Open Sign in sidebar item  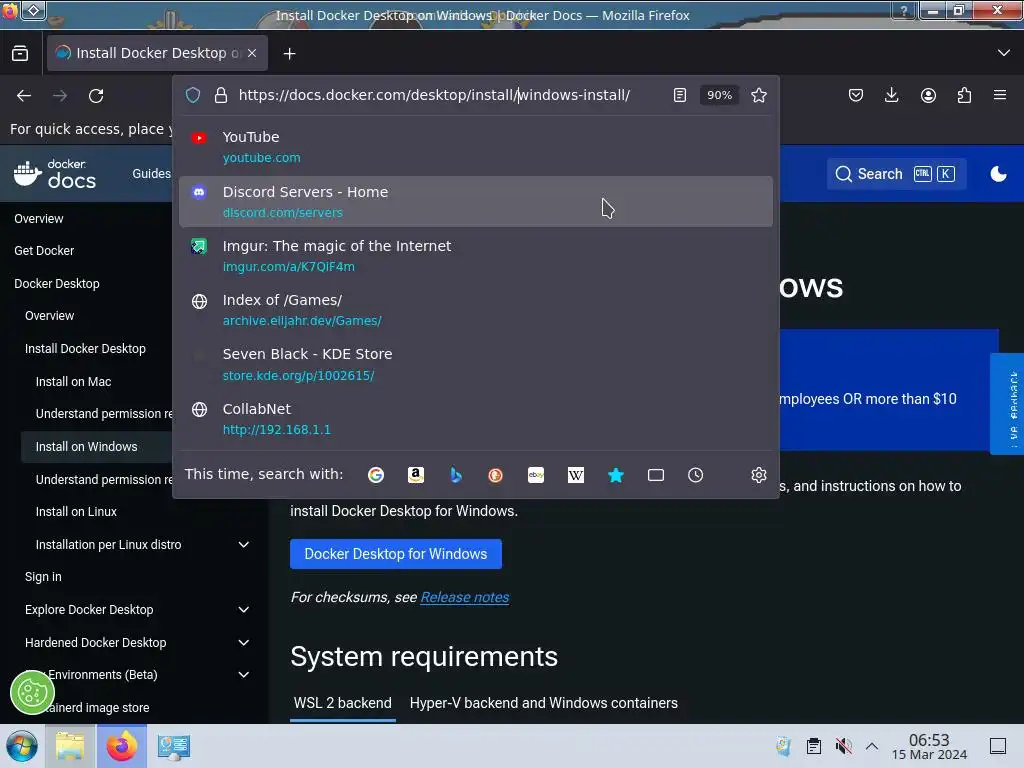tap(43, 577)
